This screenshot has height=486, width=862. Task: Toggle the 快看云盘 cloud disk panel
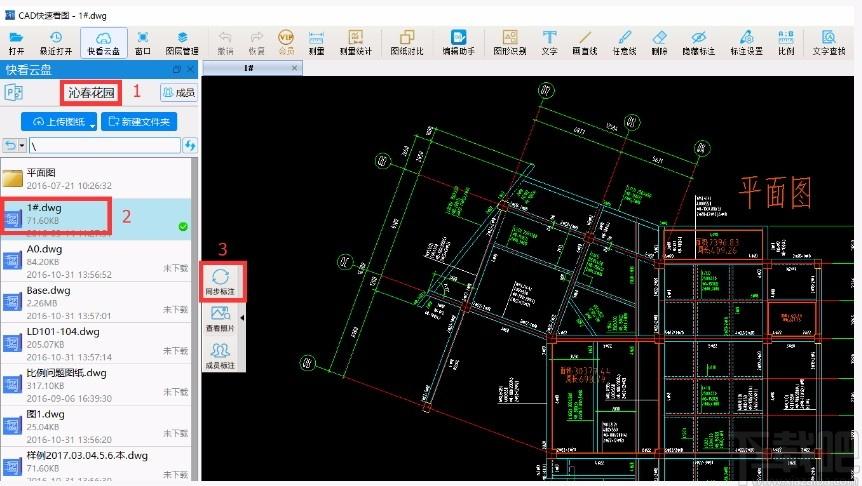104,42
